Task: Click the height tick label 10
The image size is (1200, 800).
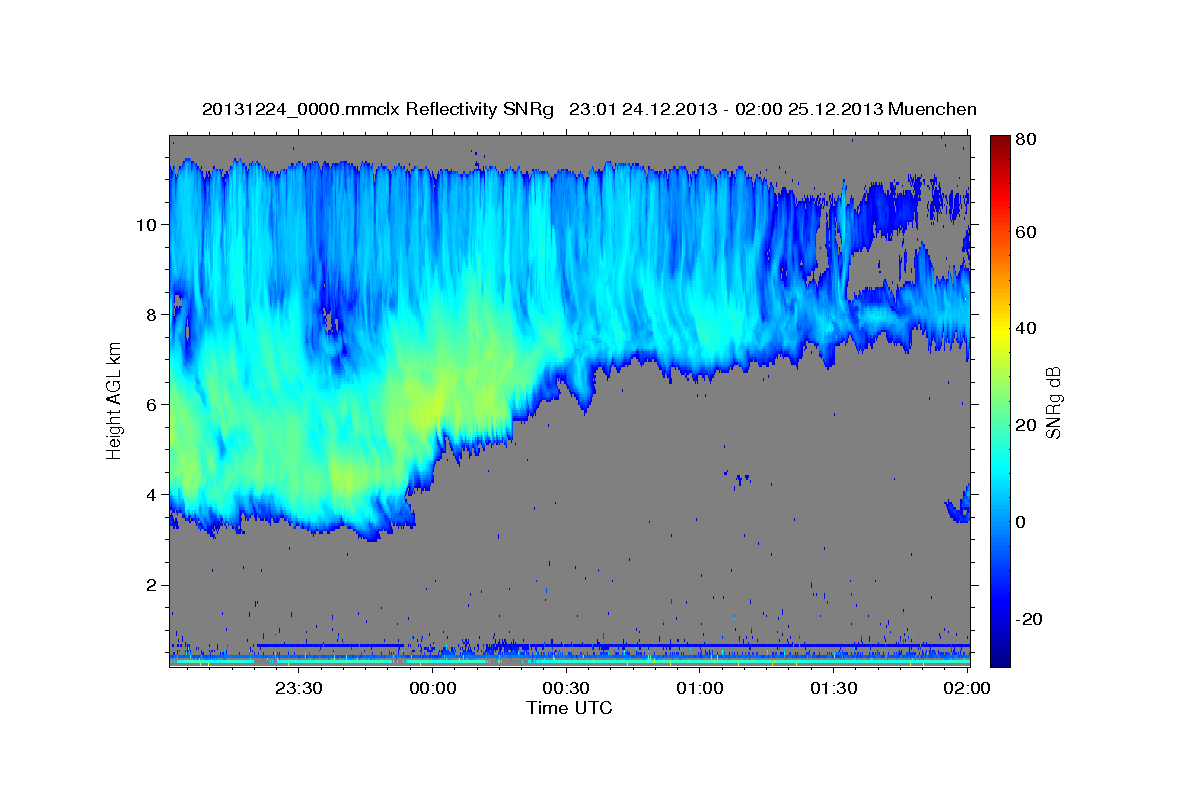Action: (147, 224)
